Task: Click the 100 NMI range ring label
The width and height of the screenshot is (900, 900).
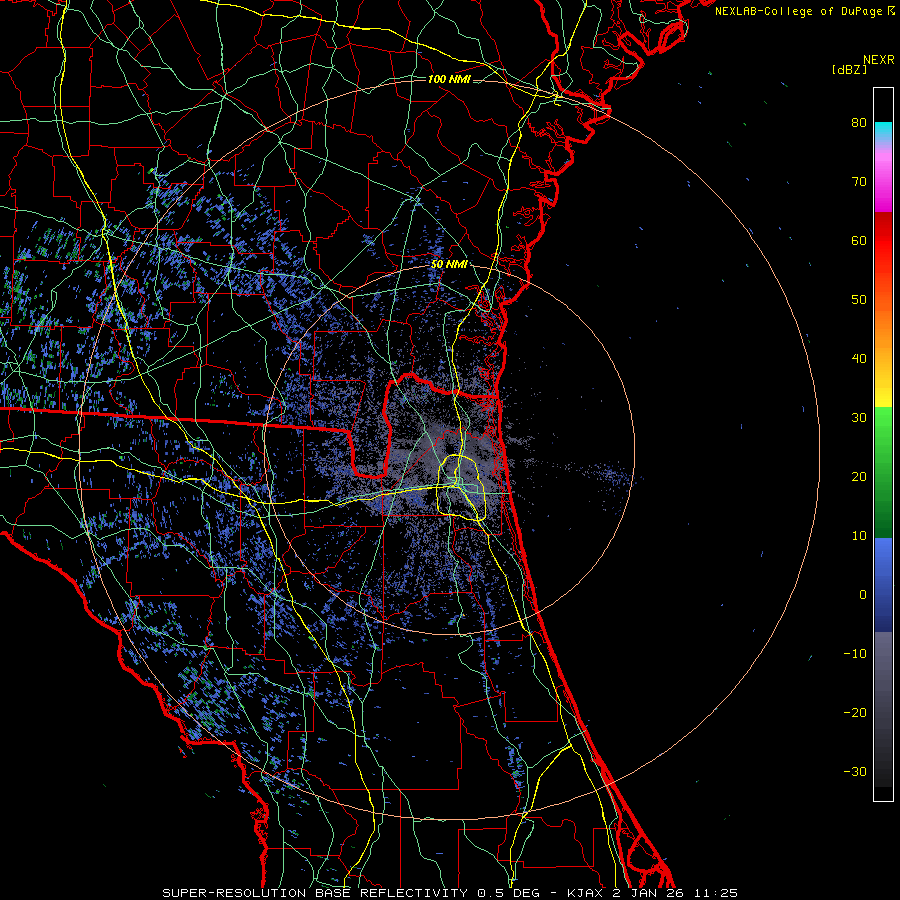Action: pos(449,79)
